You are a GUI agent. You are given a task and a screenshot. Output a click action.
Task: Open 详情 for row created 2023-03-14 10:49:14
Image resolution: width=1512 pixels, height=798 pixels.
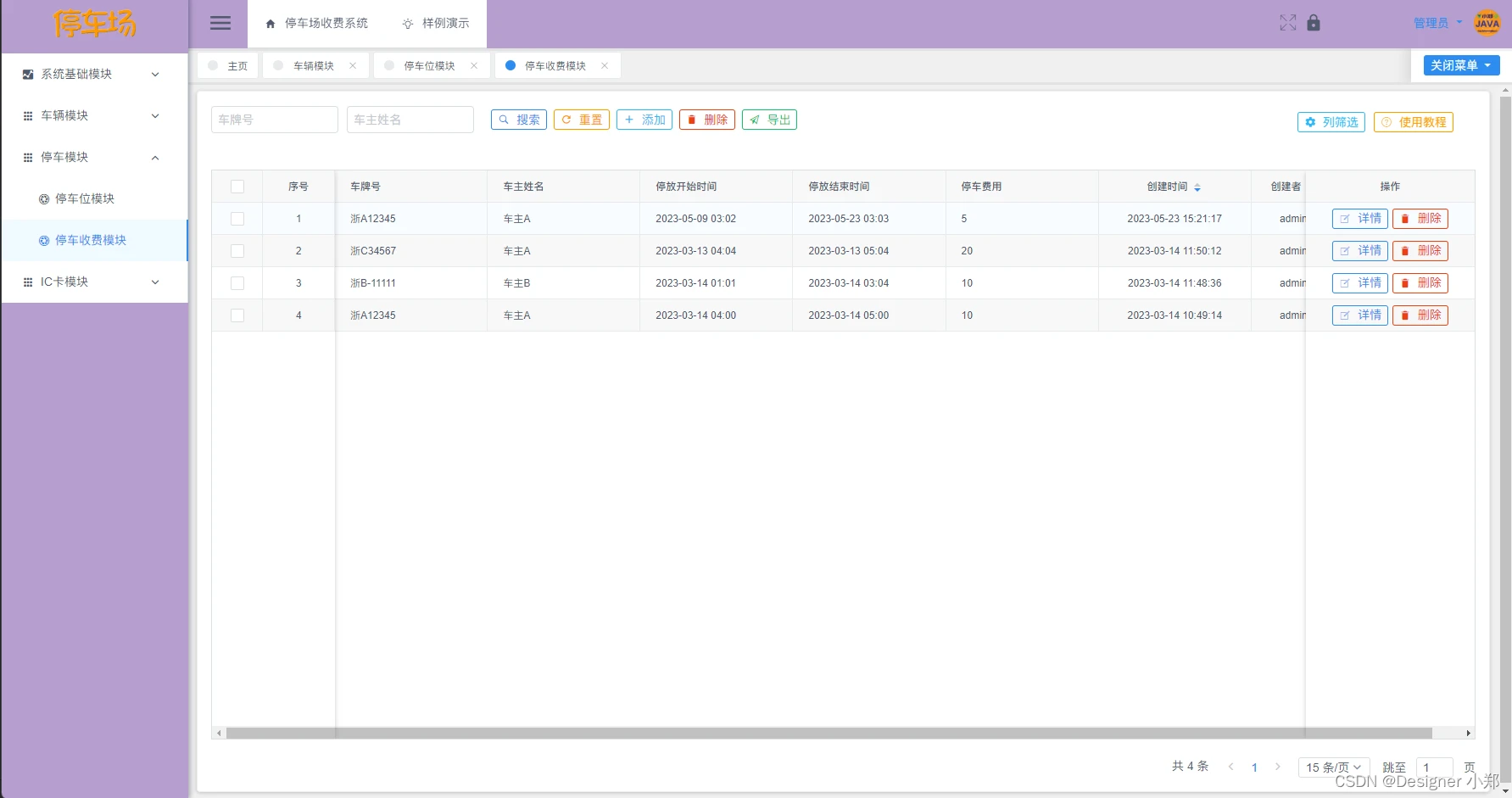pos(1360,315)
